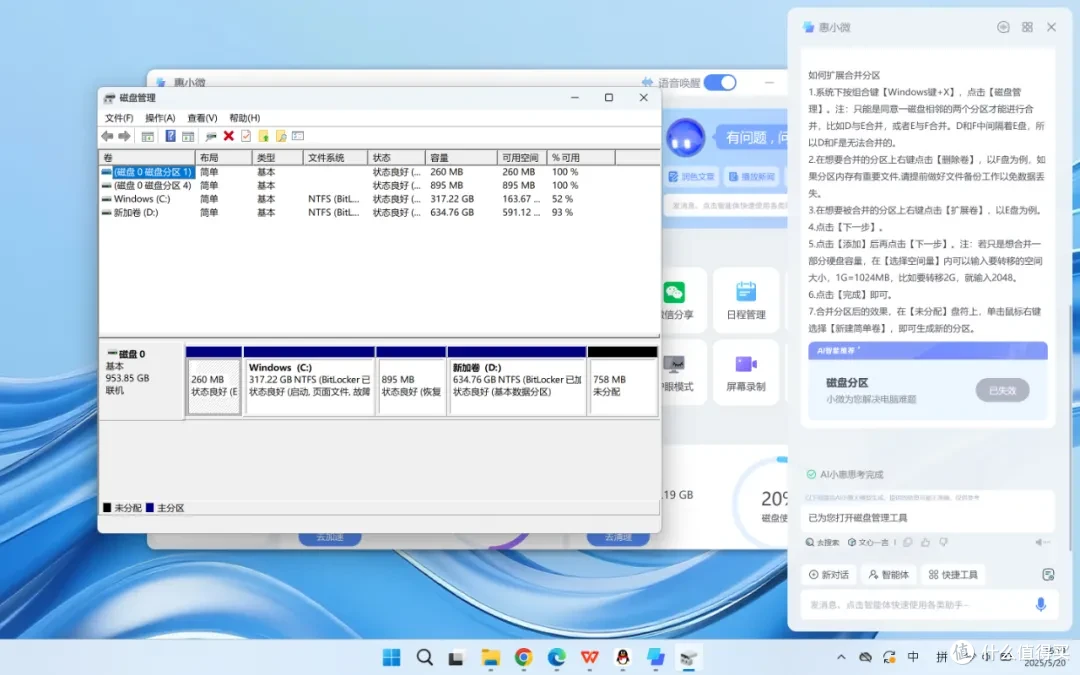Click the back arrow in Disk Management toolbar
Image resolution: width=1080 pixels, height=675 pixels.
[x=107, y=136]
